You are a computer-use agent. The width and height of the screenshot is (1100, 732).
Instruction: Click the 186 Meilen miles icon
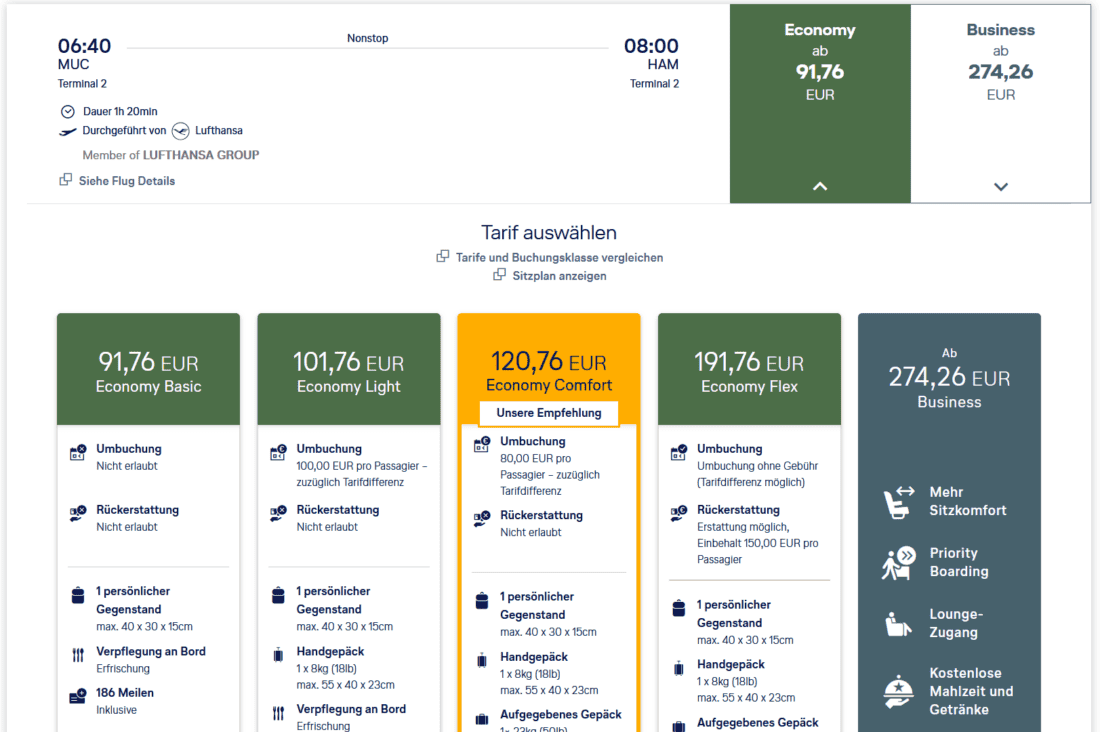[78, 696]
